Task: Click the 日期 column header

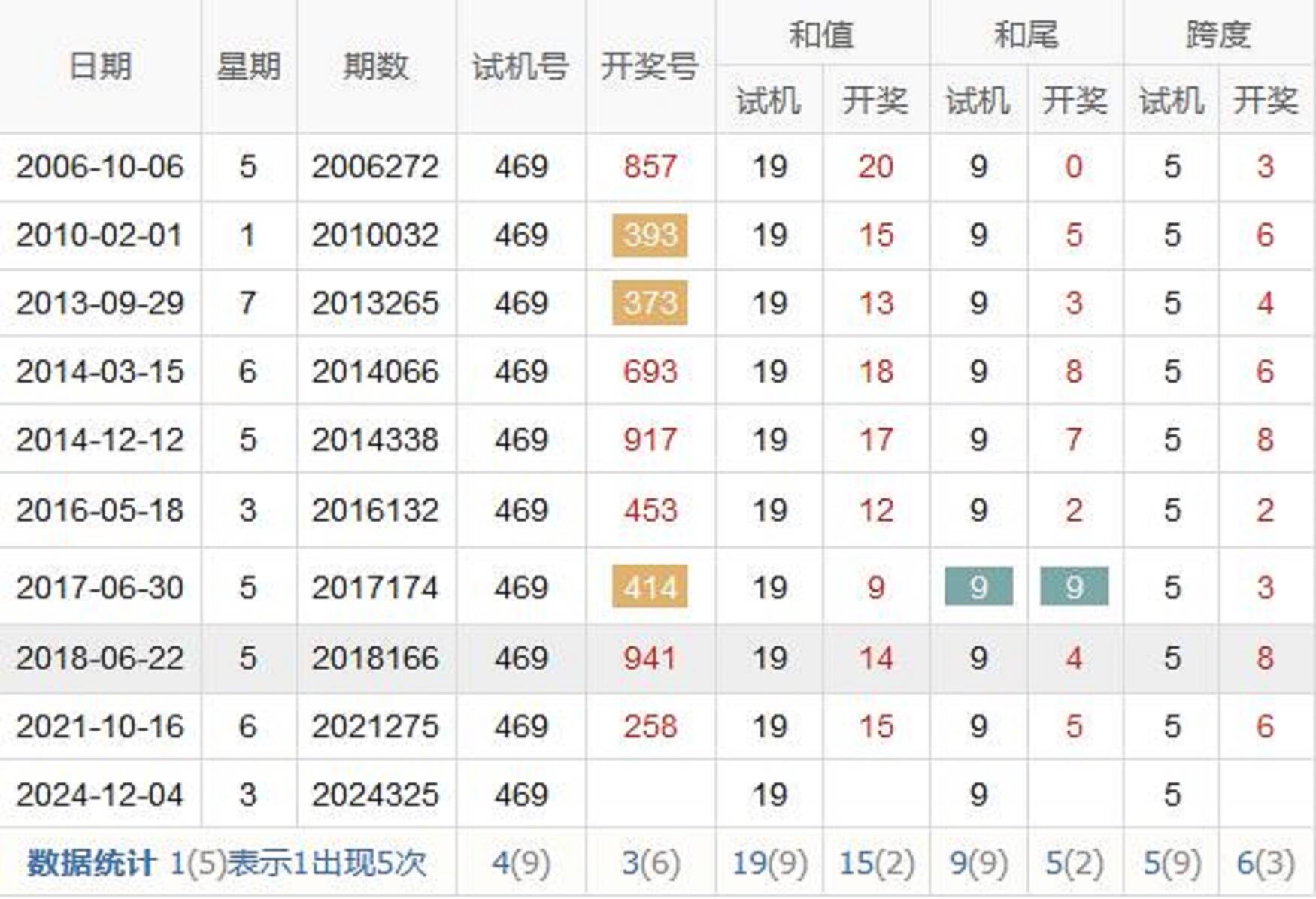Action: pyautogui.click(x=100, y=67)
